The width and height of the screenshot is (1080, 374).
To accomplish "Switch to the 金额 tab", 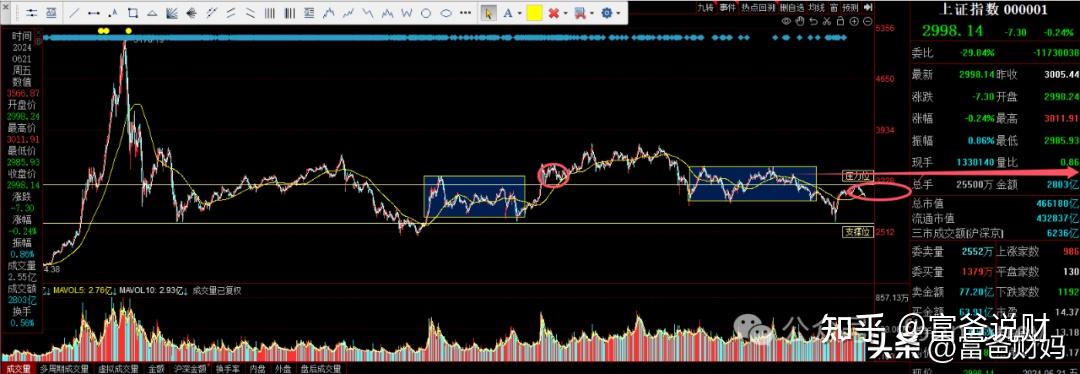I will click(x=156, y=368).
